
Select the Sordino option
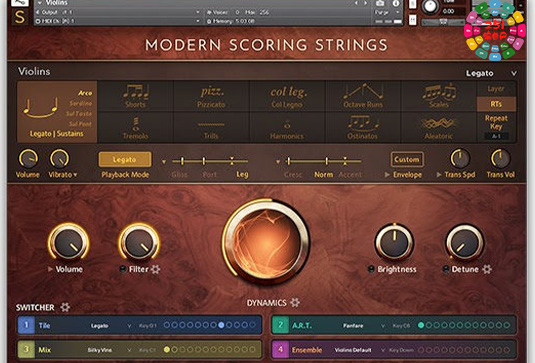click(81, 103)
